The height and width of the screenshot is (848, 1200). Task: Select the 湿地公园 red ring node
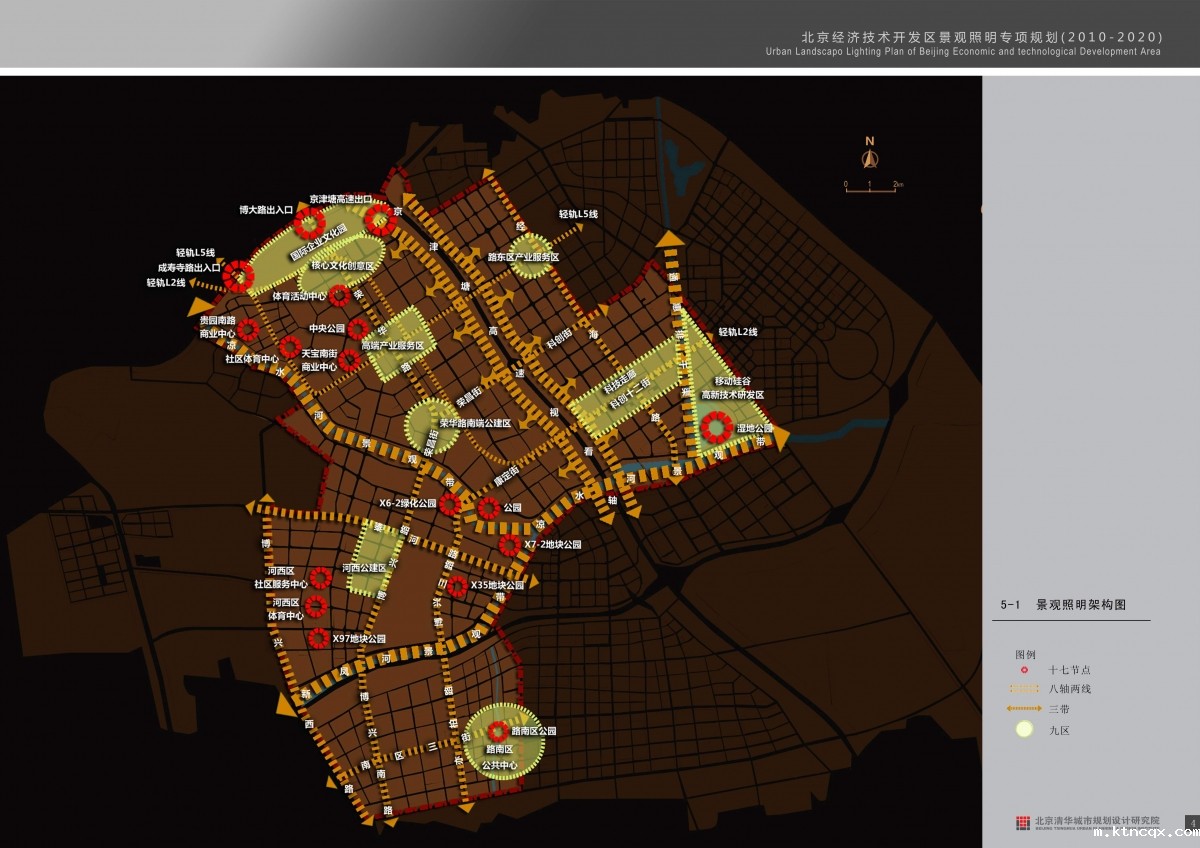click(x=715, y=428)
